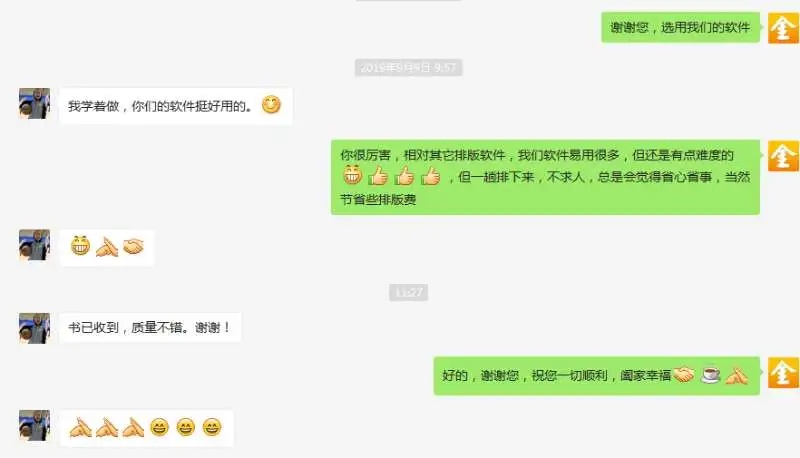Click the orange sender avatar beside "谢谢您，选用我们的软件"
This screenshot has width=800, height=458.
coord(784,28)
